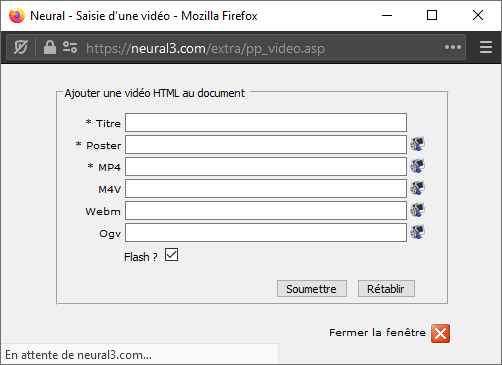Viewport: 502px width, 365px height.
Task: Select the URL in the address bar
Action: (x=205, y=49)
